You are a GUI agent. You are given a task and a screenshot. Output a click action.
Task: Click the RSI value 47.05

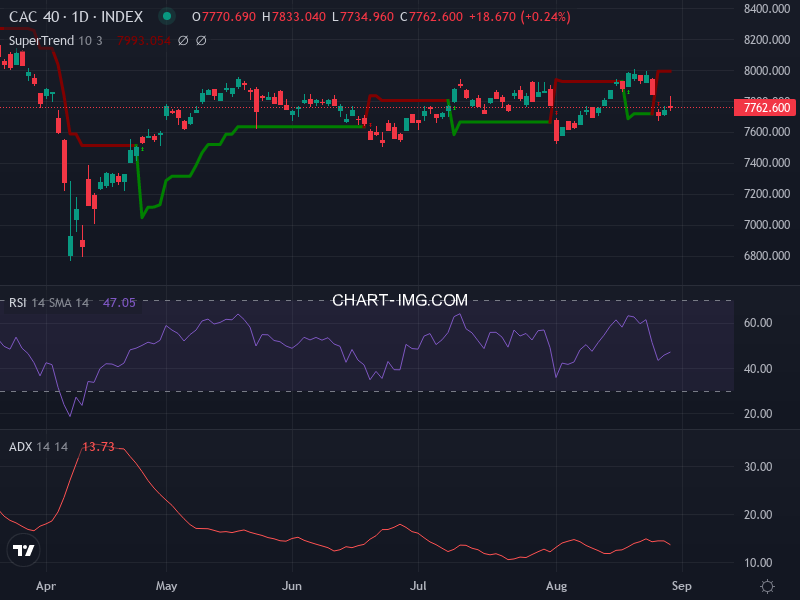tap(119, 303)
